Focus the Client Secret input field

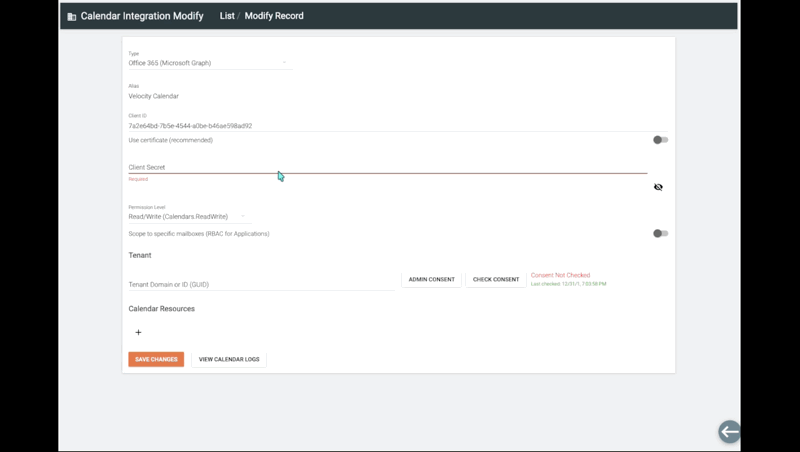click(388, 167)
